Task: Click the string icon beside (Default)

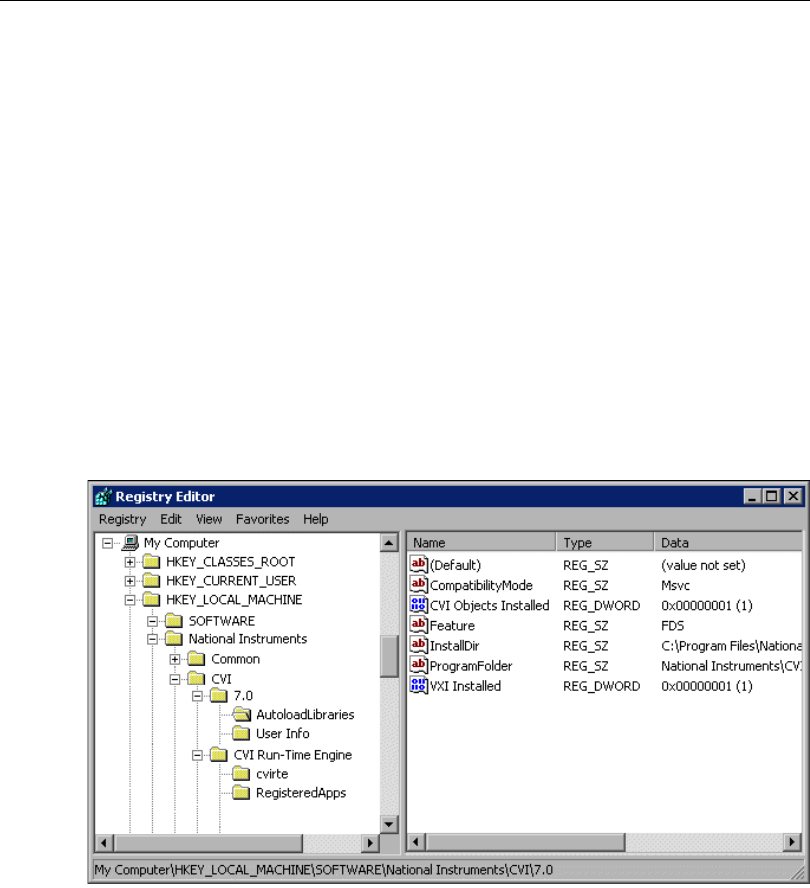Action: pos(419,564)
